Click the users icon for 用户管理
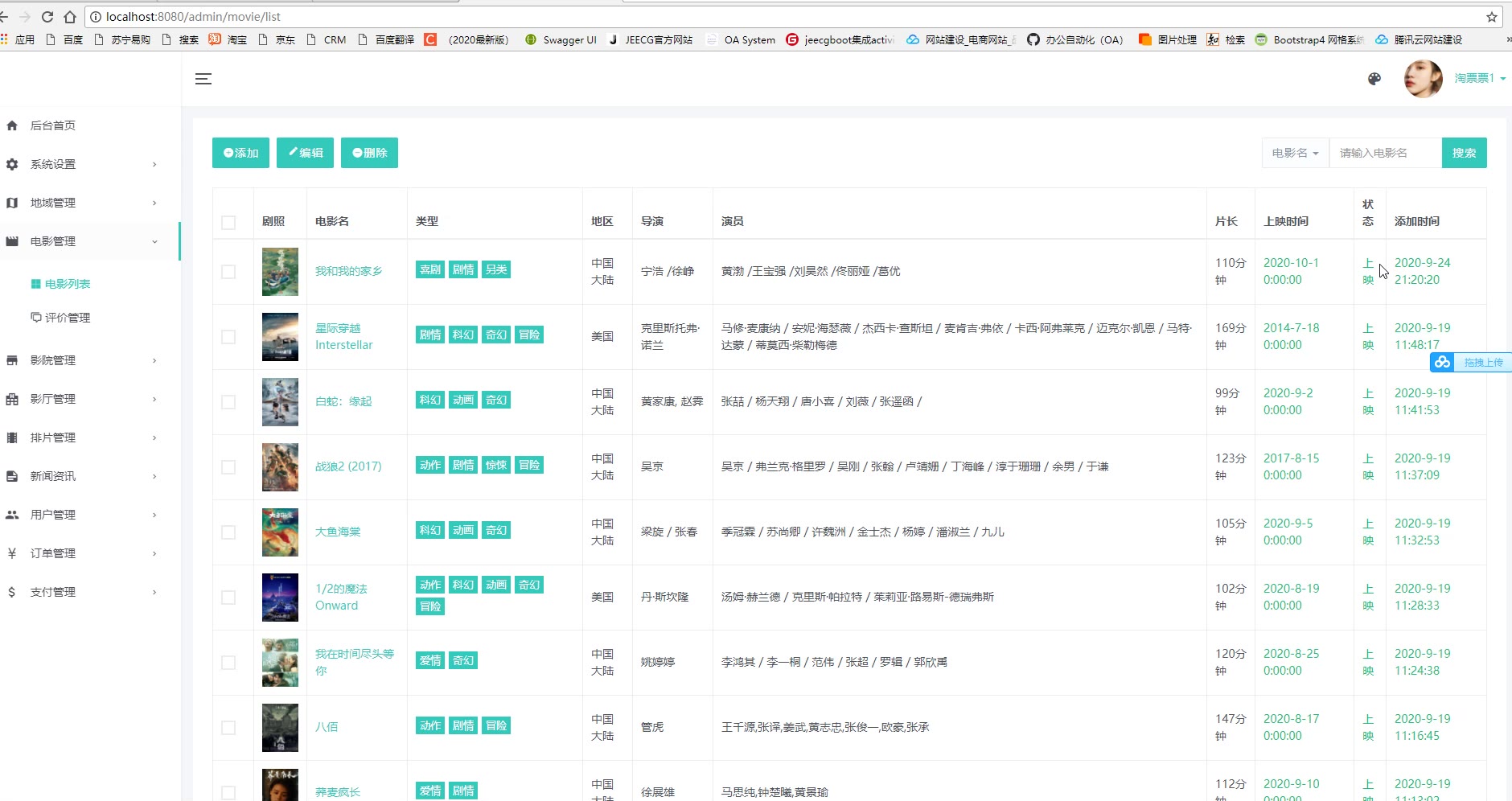This screenshot has height=801, width=1512. tap(12, 515)
